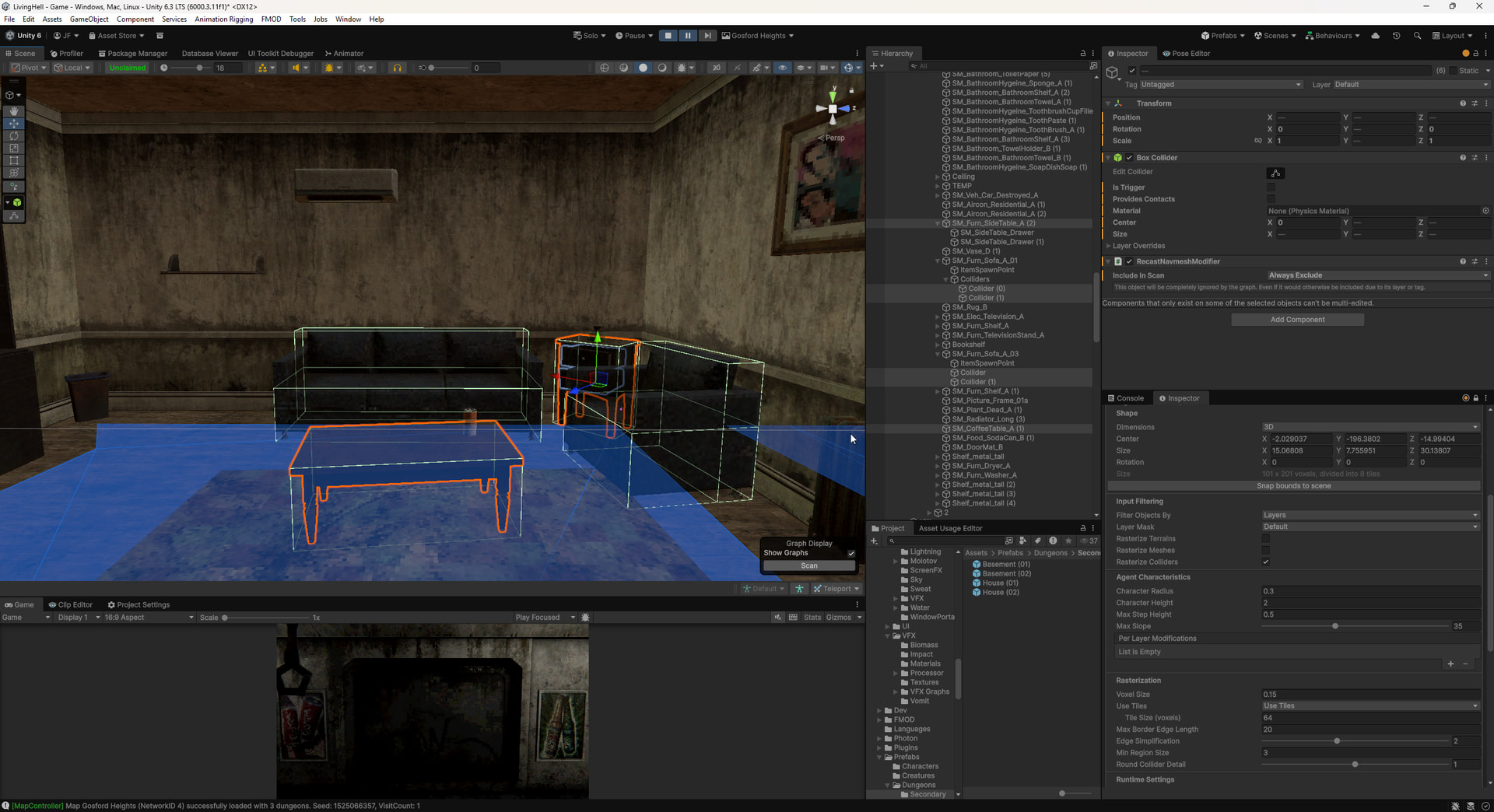Viewport: 1494px width, 812px height.
Task: Select the Rotate tool in scene toolbar
Action: pos(14,136)
